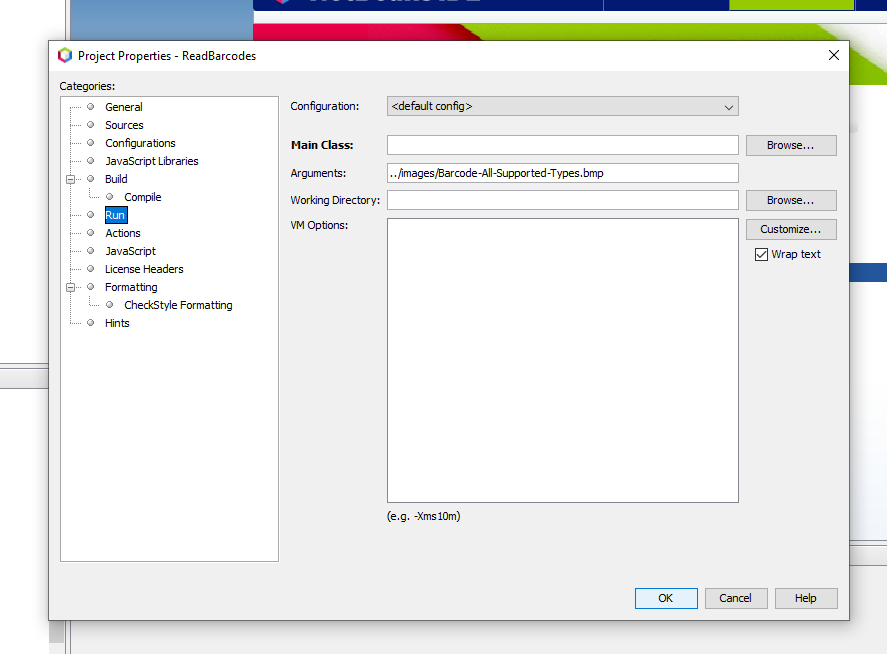Open the License Headers category
The image size is (887, 654).
(144, 269)
